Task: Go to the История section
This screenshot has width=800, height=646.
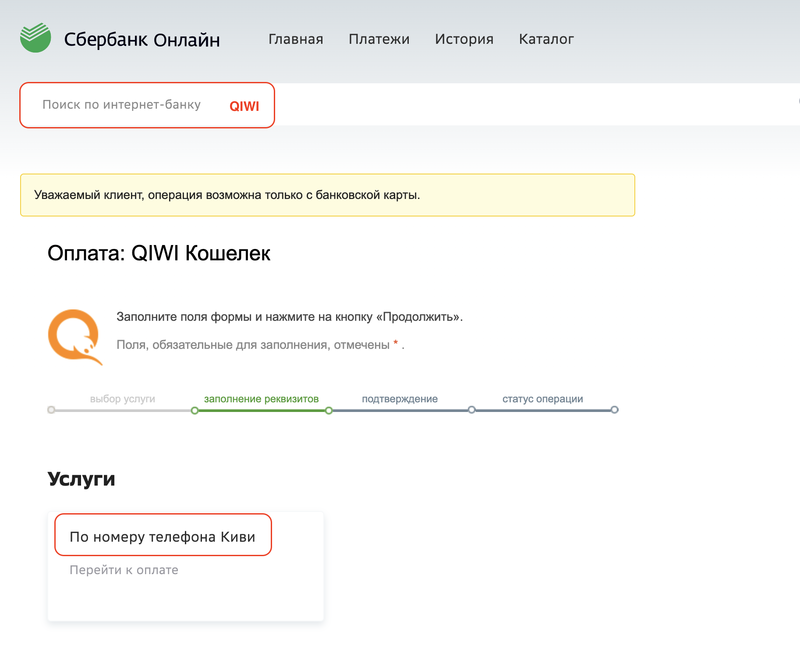Action: [464, 39]
